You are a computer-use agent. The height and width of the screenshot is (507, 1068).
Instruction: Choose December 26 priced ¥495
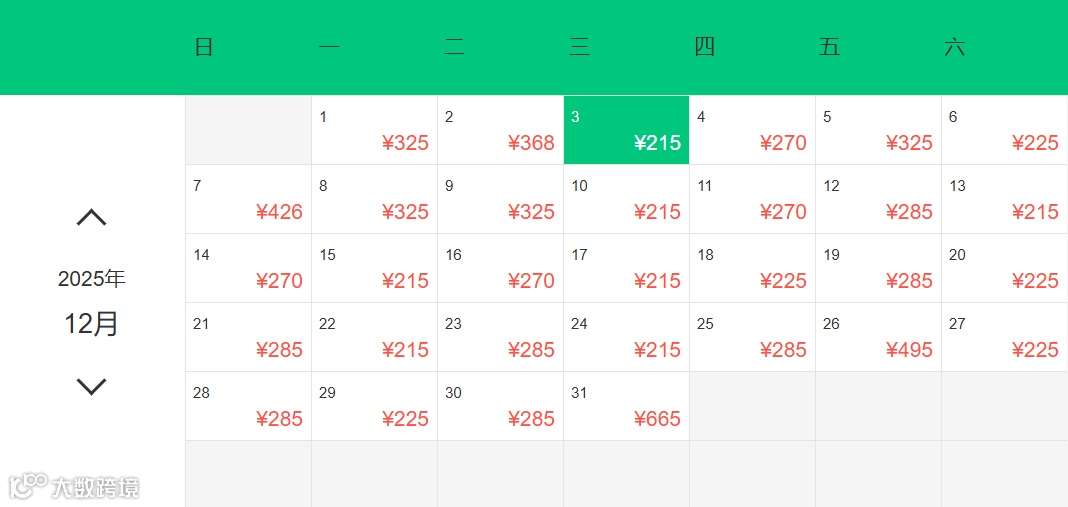click(879, 337)
